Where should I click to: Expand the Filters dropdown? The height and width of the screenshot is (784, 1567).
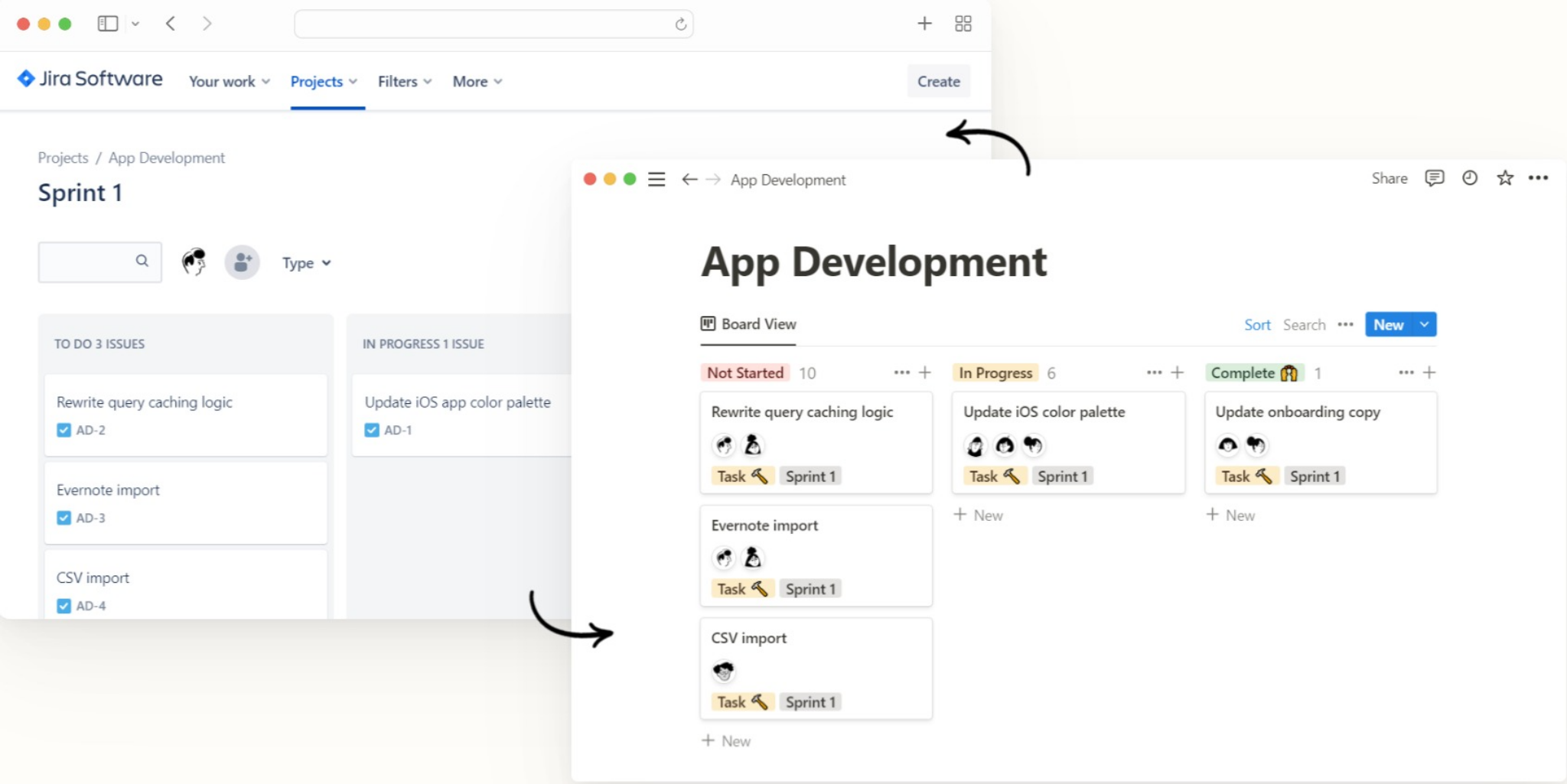pos(405,81)
